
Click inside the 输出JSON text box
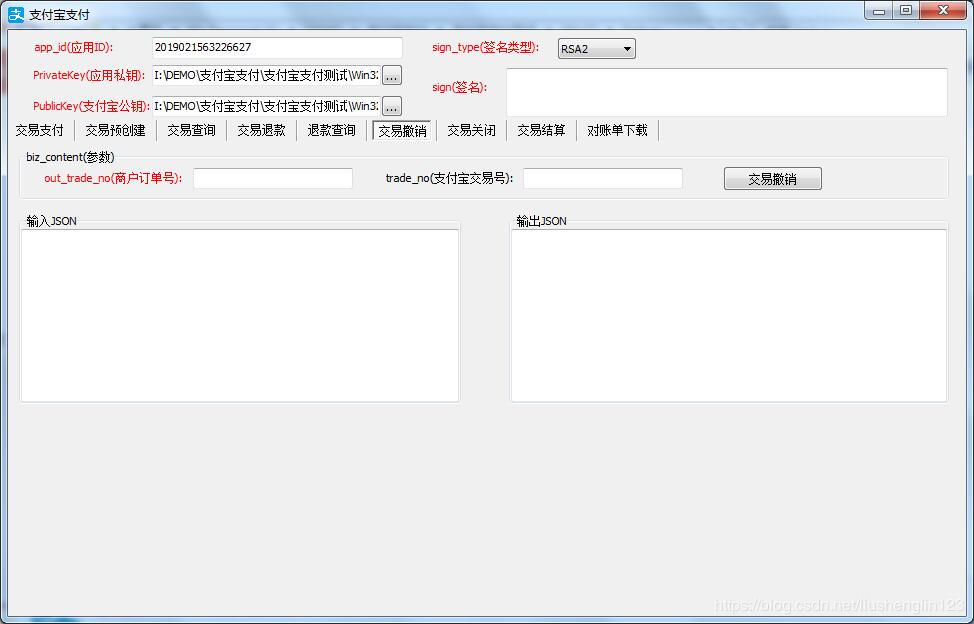729,315
